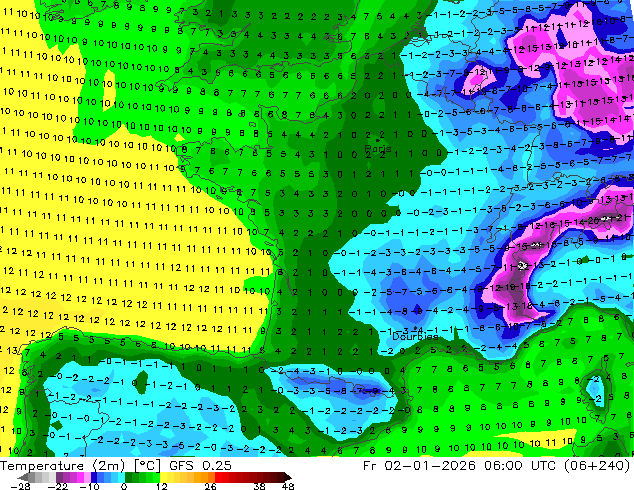The image size is (634, 490).
Task: Click the 'Paris' city label on map
Action: click(x=378, y=149)
